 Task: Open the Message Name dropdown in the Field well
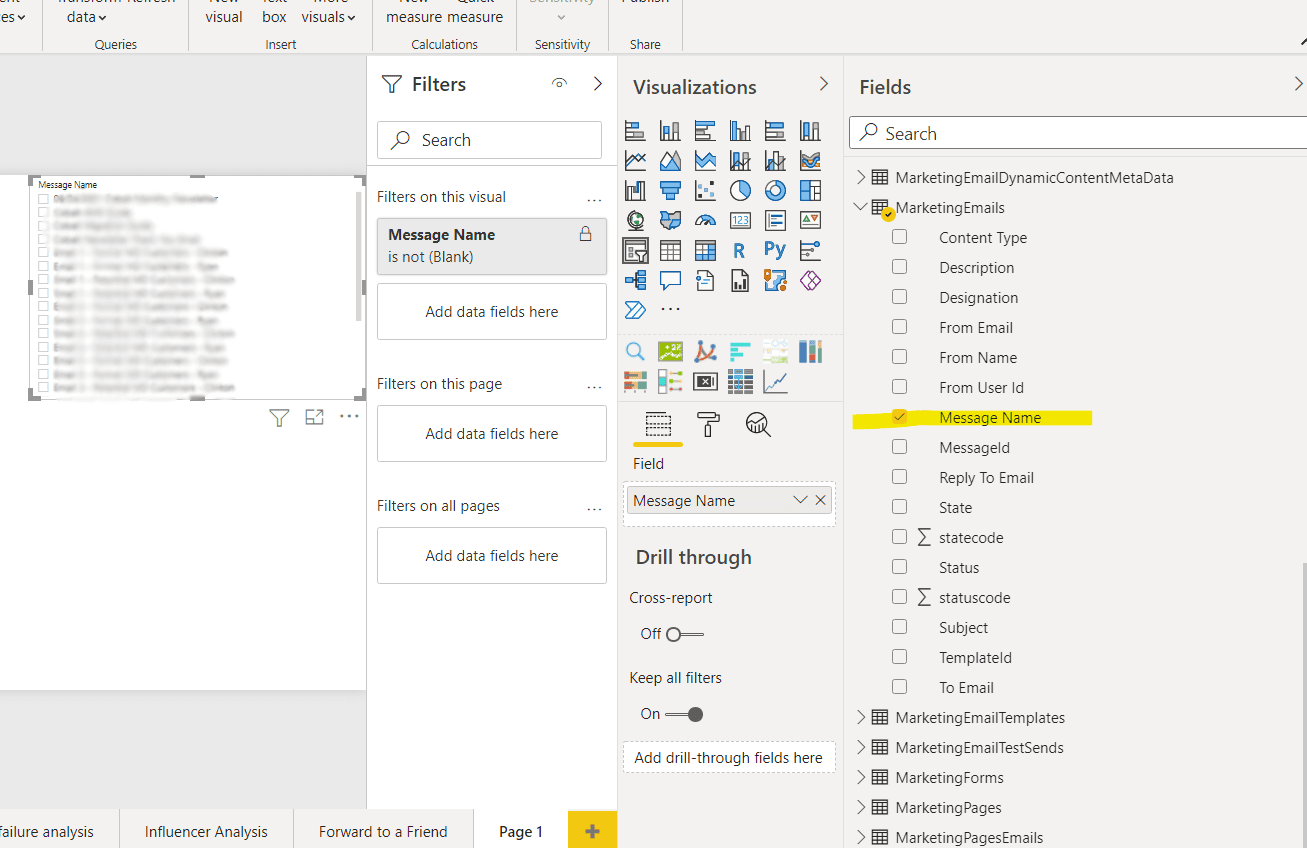coord(799,499)
